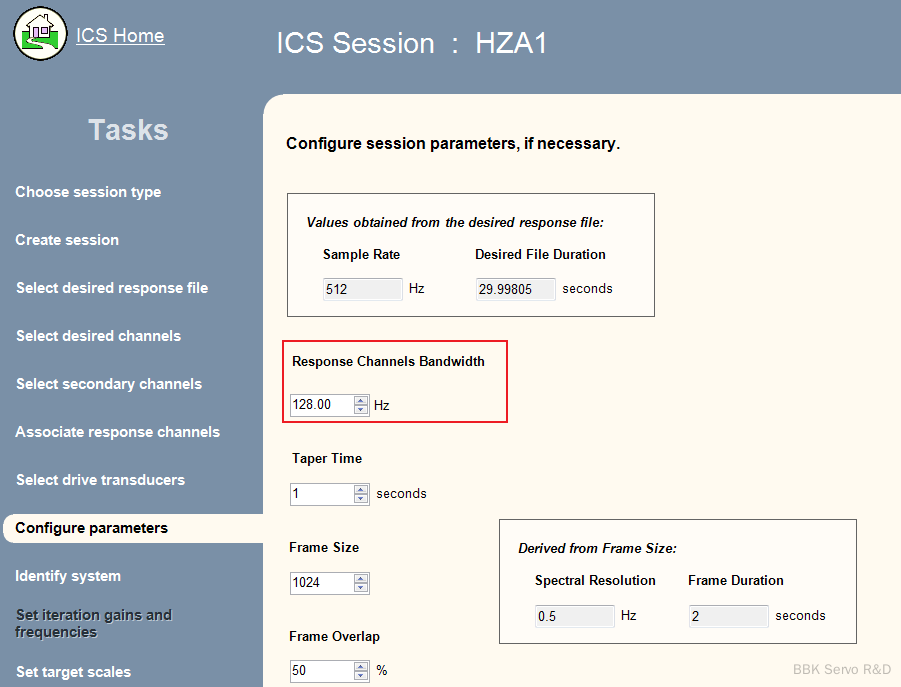Click the Response Channels Bandwidth value field
Screen dimensions: 901x687
(x=321, y=405)
